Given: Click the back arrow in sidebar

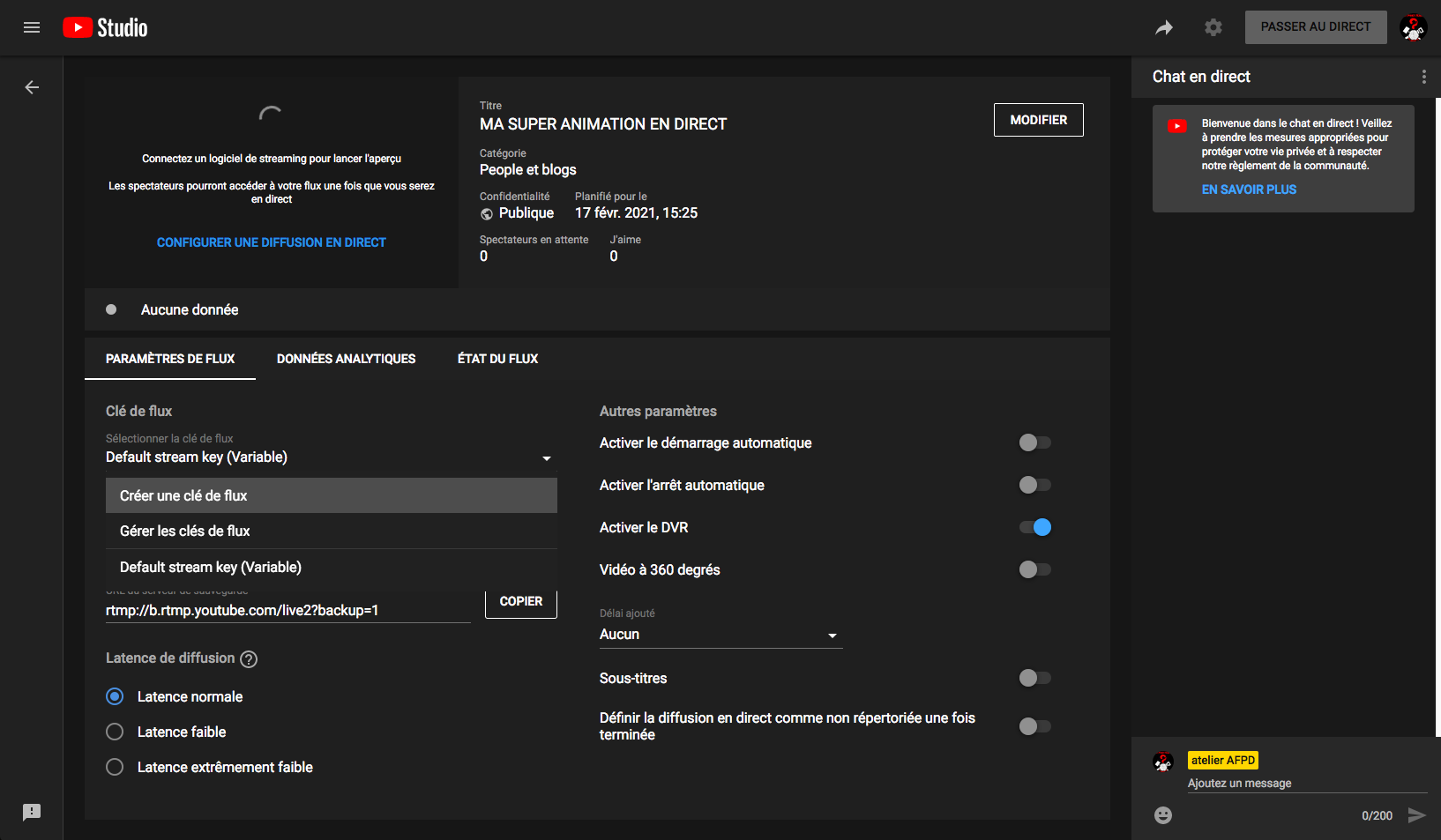Looking at the screenshot, I should [x=32, y=87].
